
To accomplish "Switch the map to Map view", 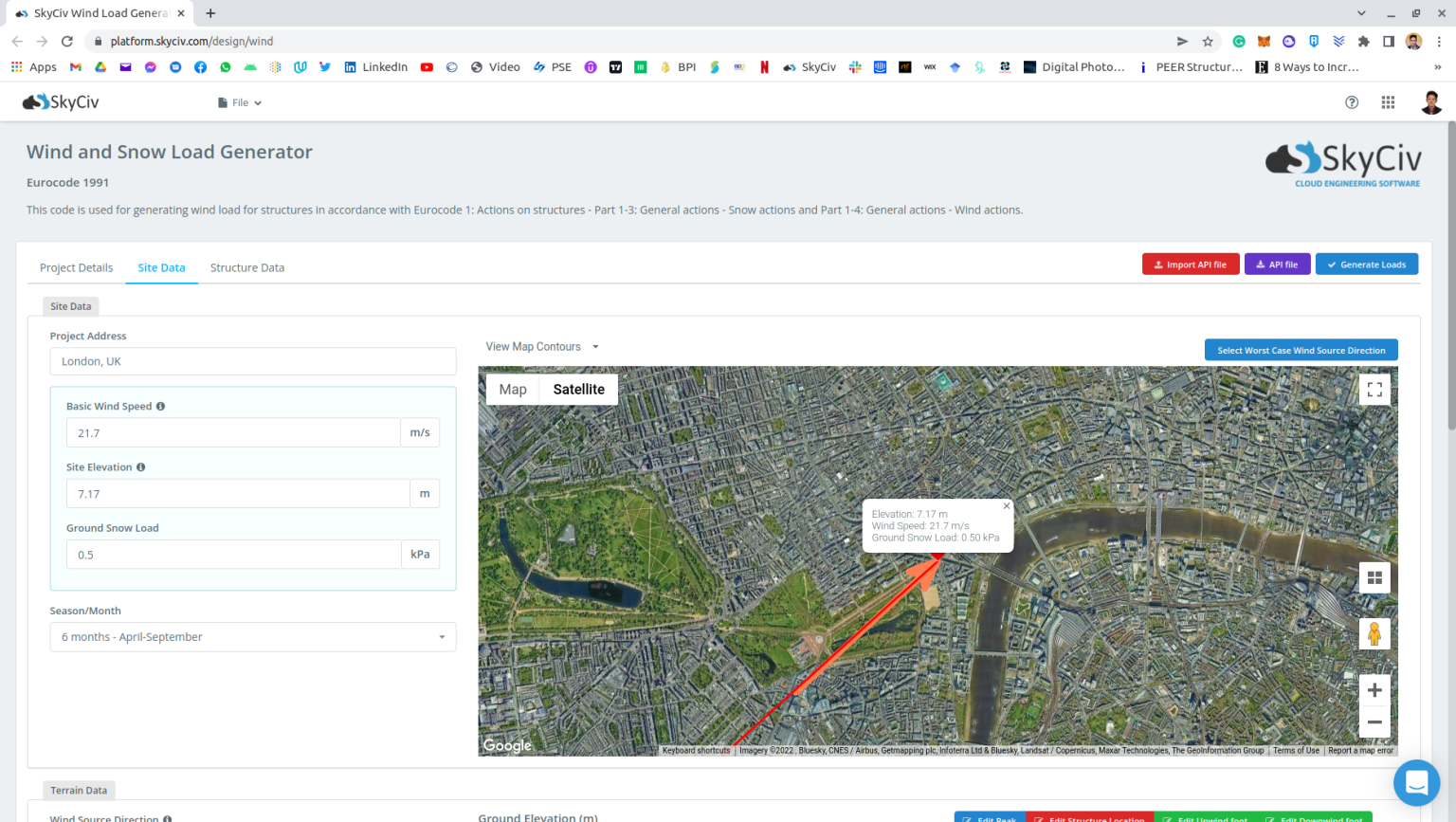I will pyautogui.click(x=513, y=390).
